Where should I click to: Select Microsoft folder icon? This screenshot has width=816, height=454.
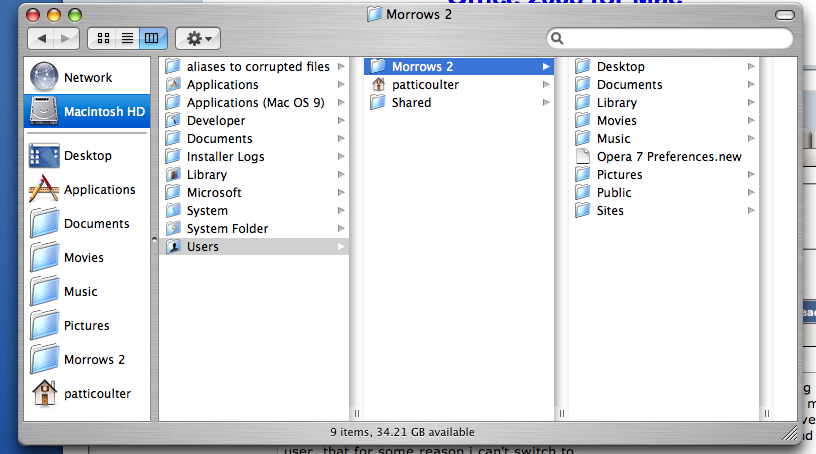tap(173, 193)
